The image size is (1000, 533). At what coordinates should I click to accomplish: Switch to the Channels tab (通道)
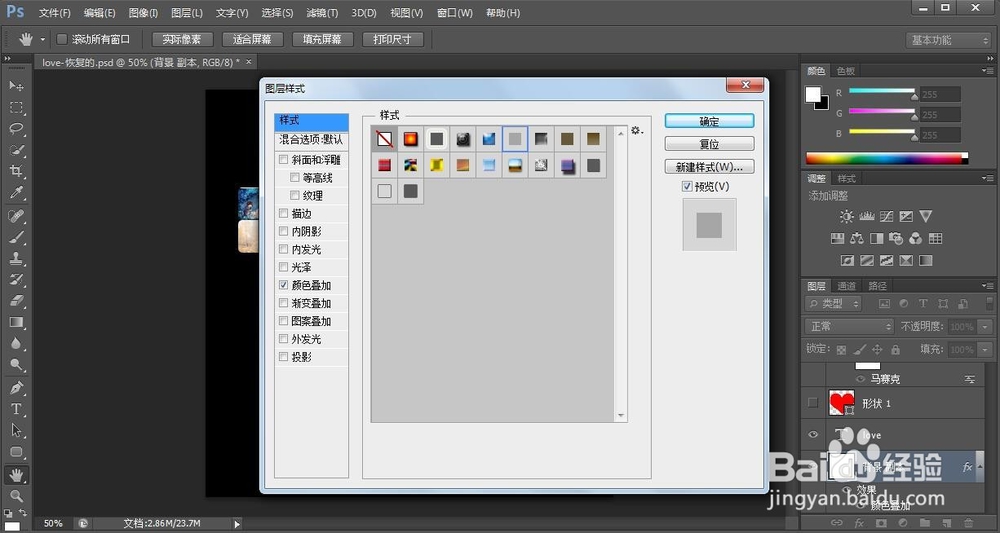click(846, 286)
